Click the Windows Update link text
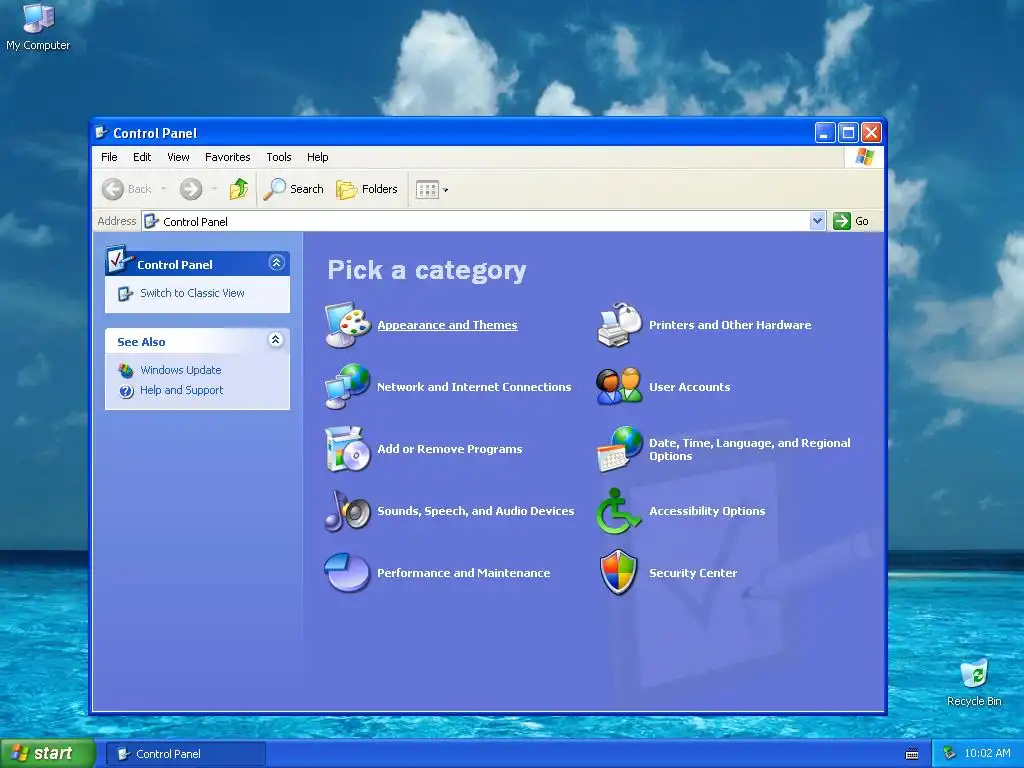Screen dimensions: 1024x768 click(181, 370)
